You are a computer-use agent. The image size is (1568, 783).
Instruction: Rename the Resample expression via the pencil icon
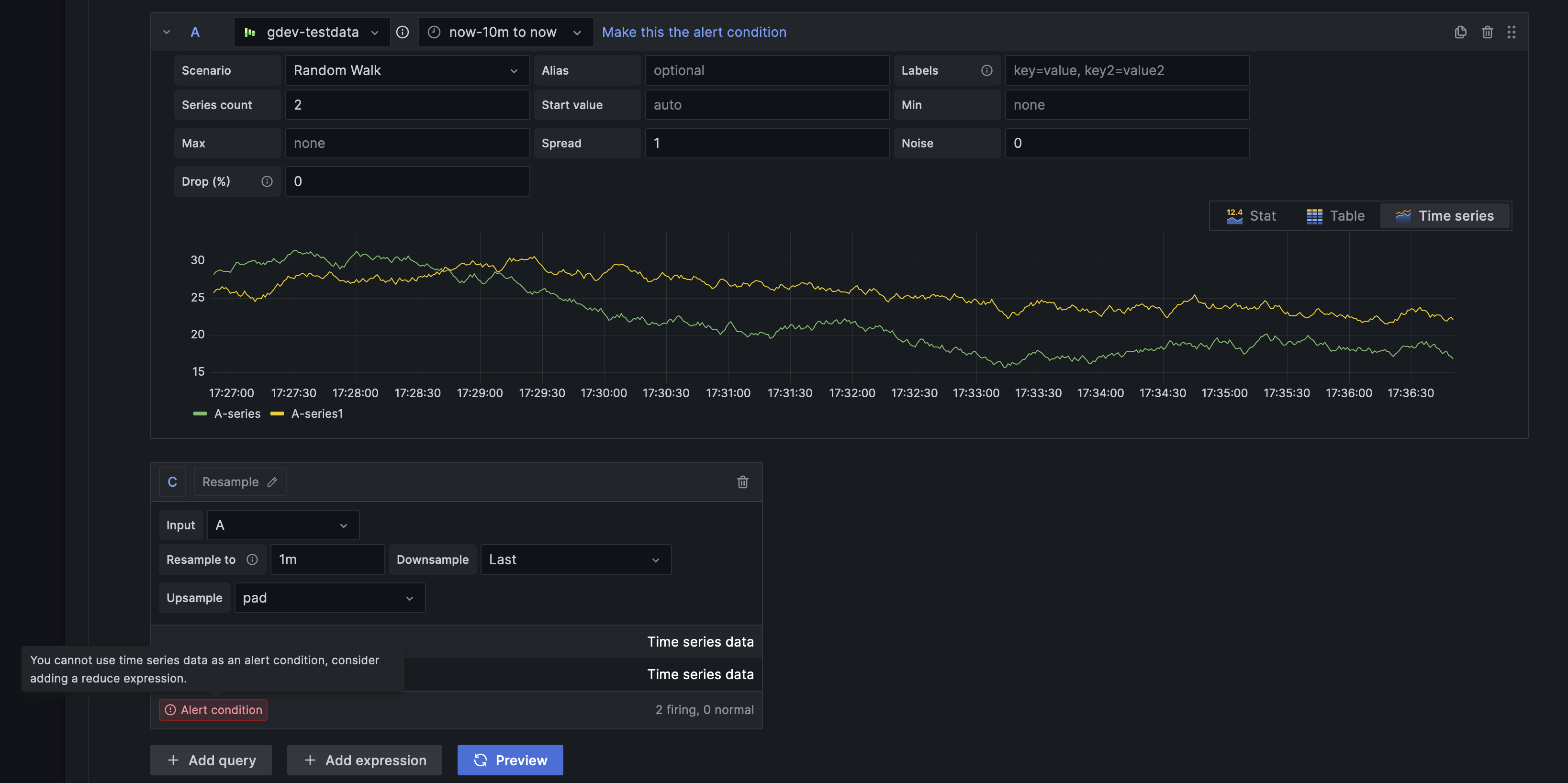272,481
